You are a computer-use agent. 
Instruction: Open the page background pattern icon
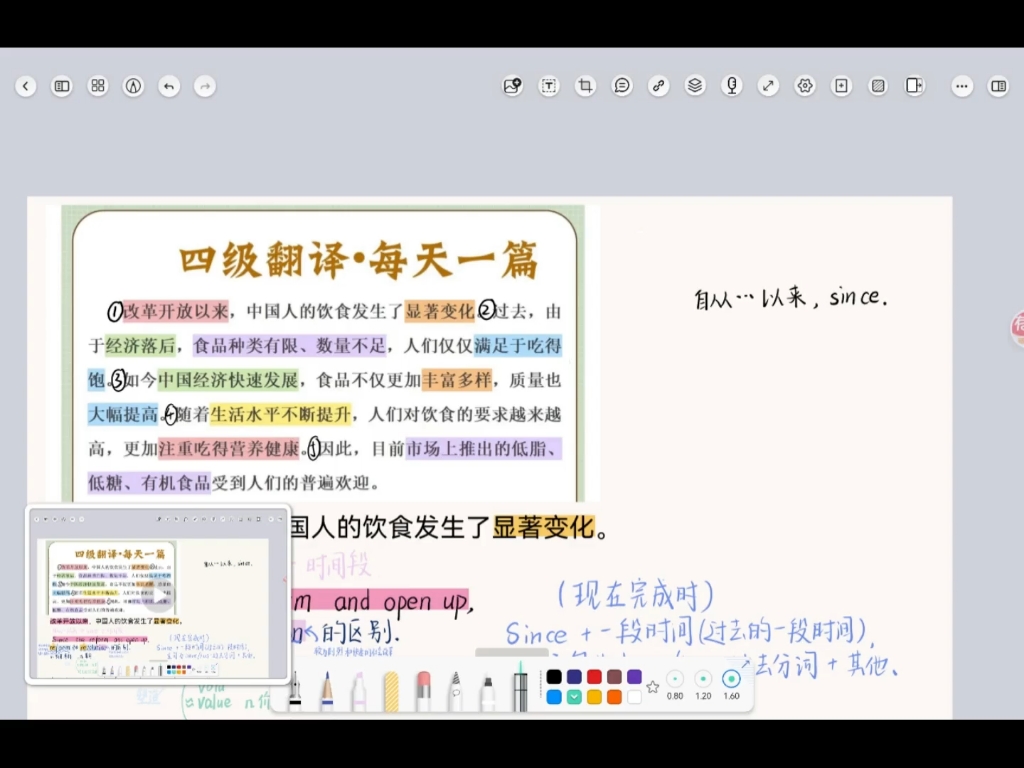point(878,86)
